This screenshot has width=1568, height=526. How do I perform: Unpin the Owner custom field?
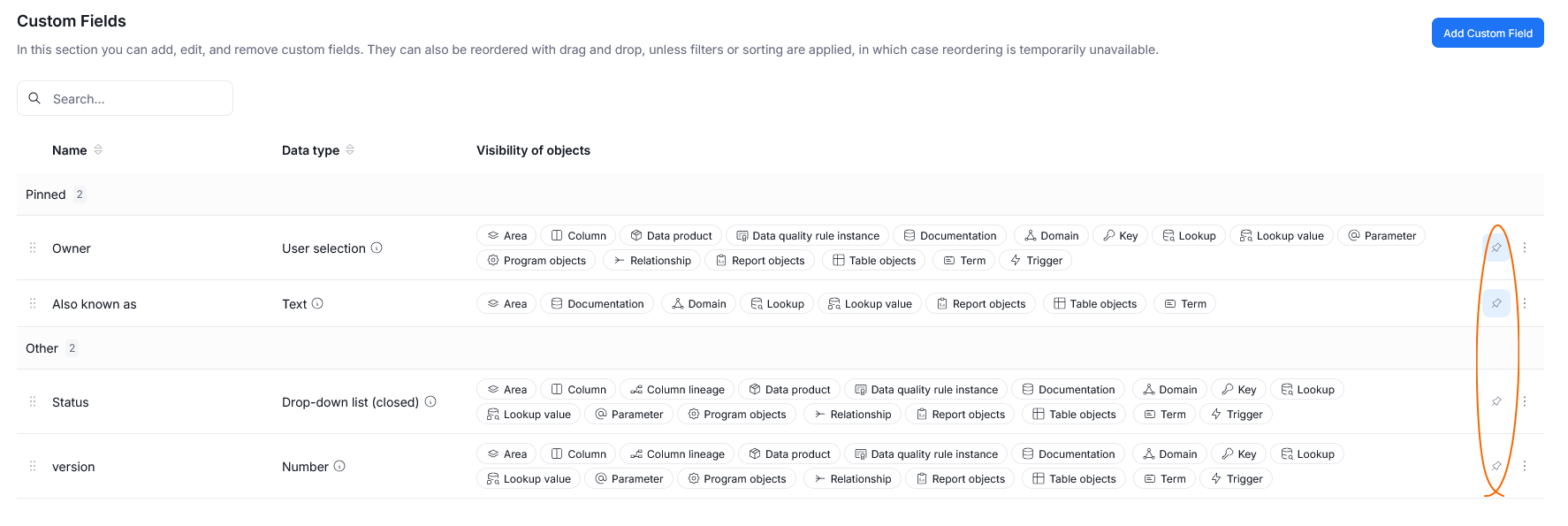pyautogui.click(x=1496, y=248)
